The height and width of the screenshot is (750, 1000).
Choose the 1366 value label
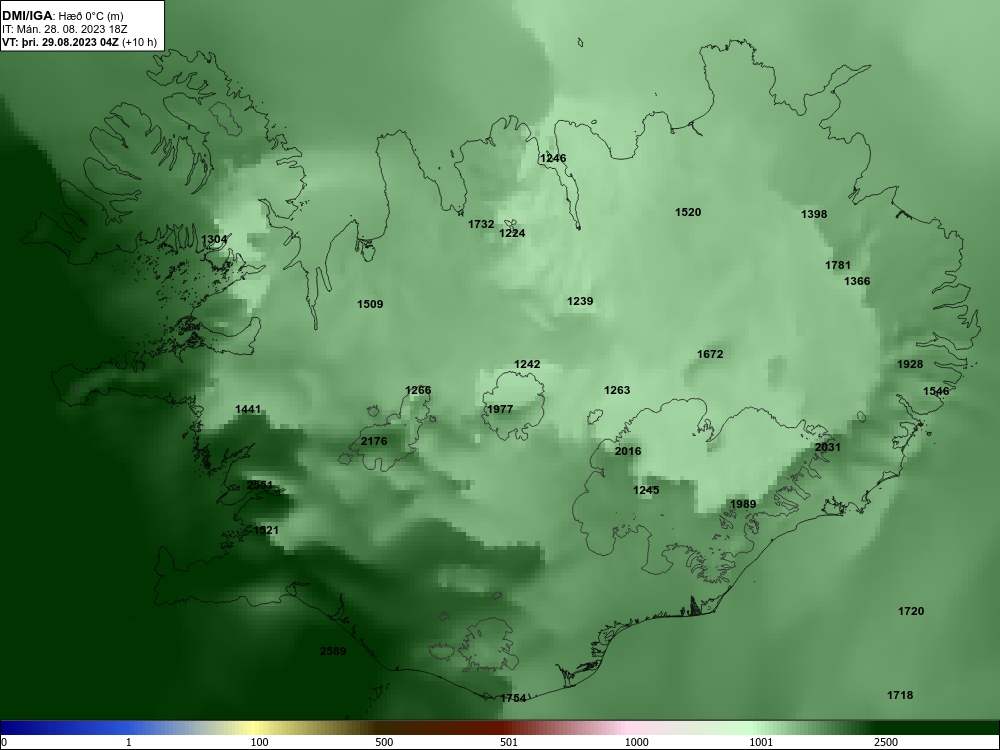pyautogui.click(x=857, y=281)
